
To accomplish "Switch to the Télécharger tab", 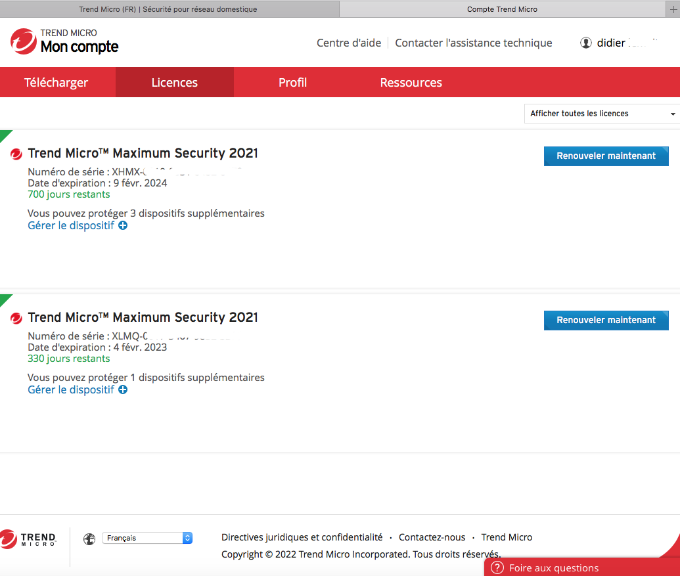I will (x=56, y=82).
